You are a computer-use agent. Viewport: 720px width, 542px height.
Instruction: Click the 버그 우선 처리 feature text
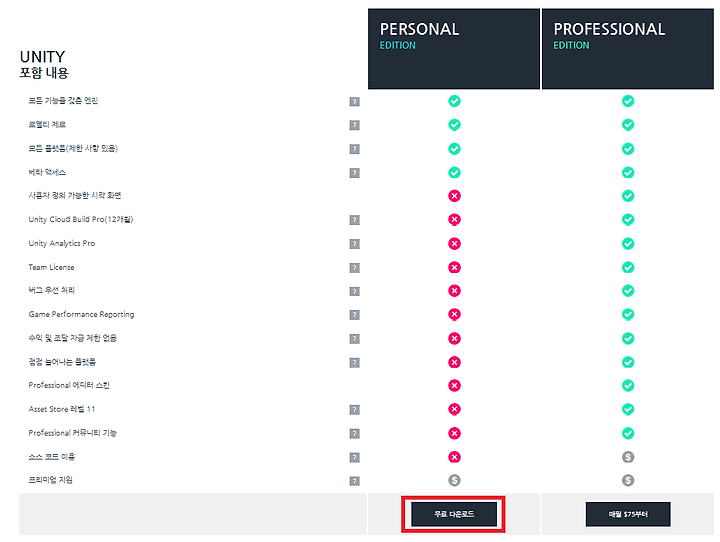click(51, 290)
